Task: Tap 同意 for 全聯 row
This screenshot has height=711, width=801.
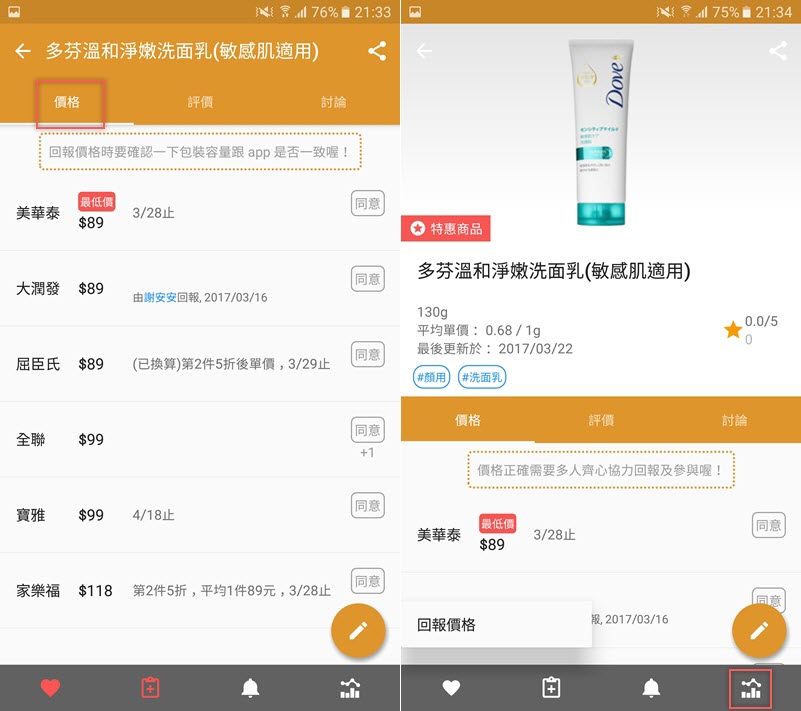Action: point(368,430)
